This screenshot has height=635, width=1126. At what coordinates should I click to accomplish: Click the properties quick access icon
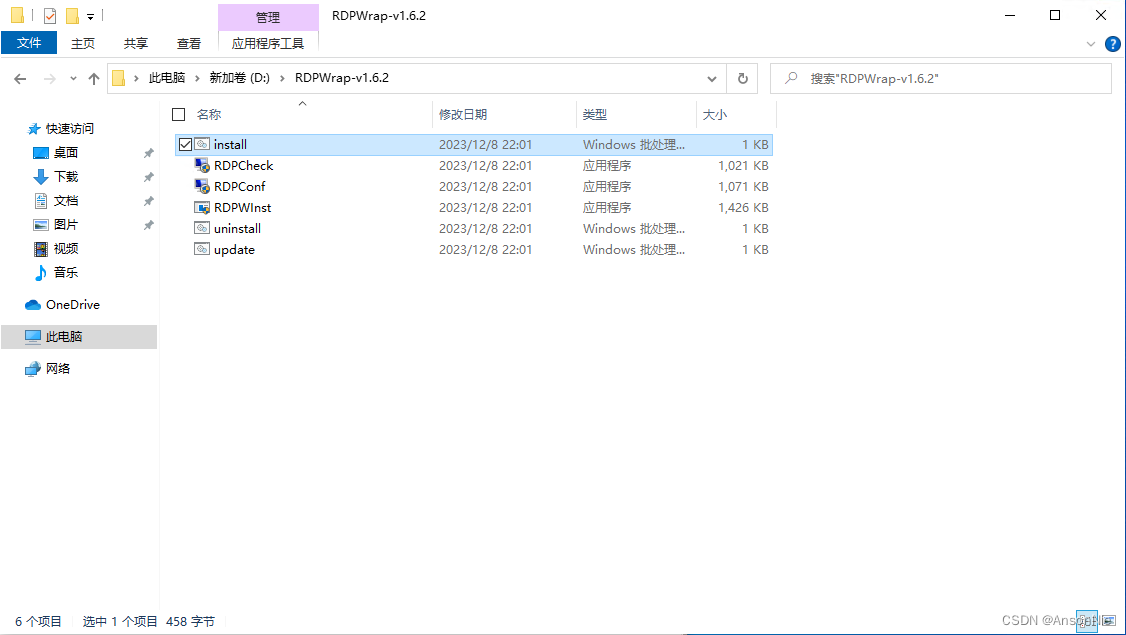[50, 16]
